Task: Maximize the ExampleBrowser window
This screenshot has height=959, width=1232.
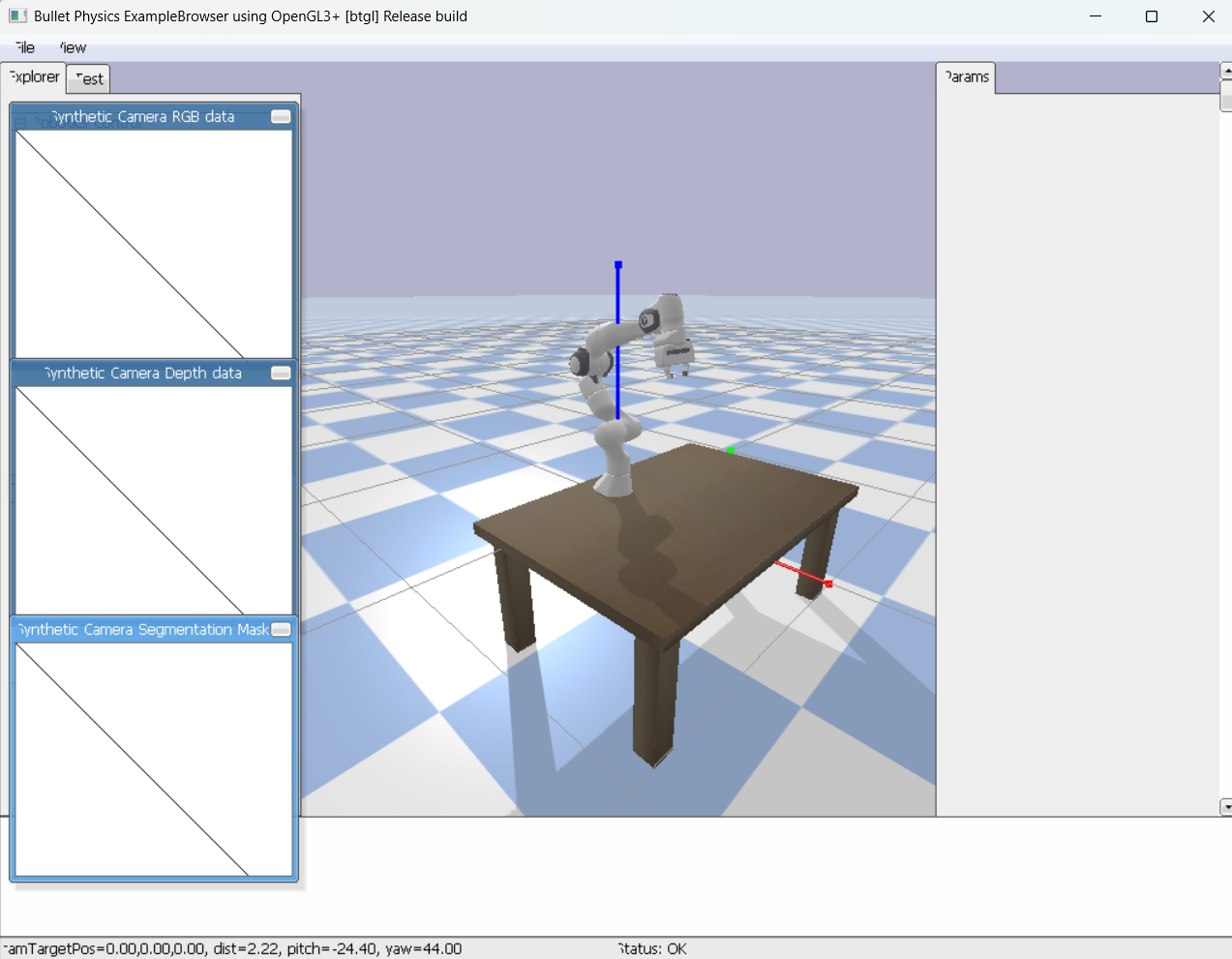Action: coord(1152,16)
